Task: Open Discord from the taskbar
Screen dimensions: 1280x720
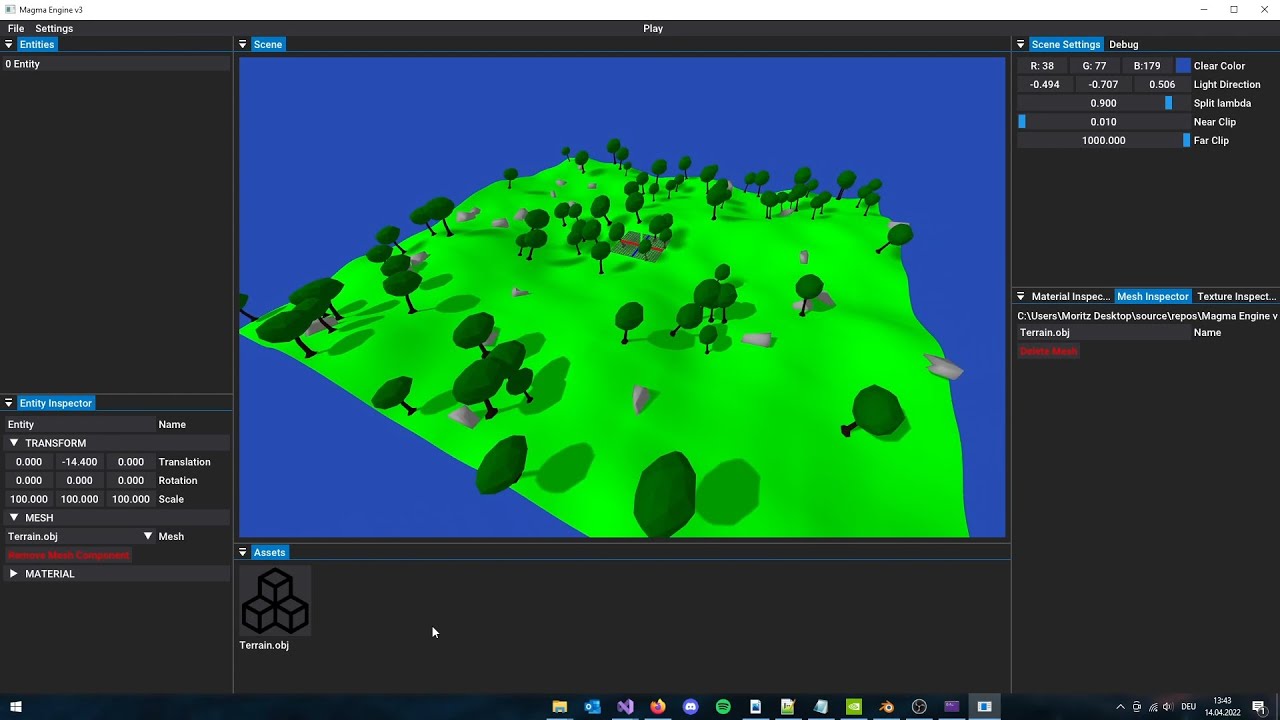Action: [x=690, y=707]
